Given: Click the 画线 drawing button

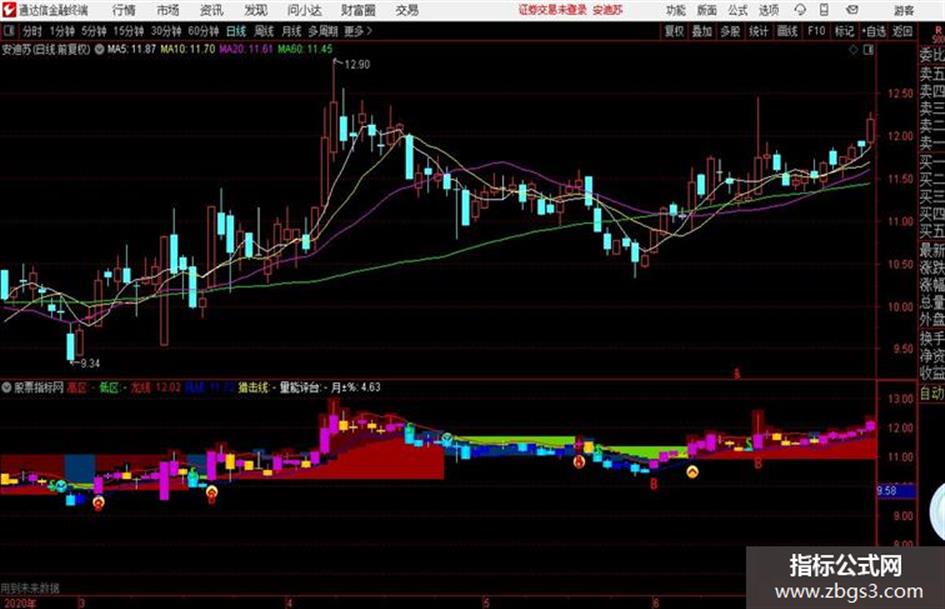Looking at the screenshot, I should (787, 31).
